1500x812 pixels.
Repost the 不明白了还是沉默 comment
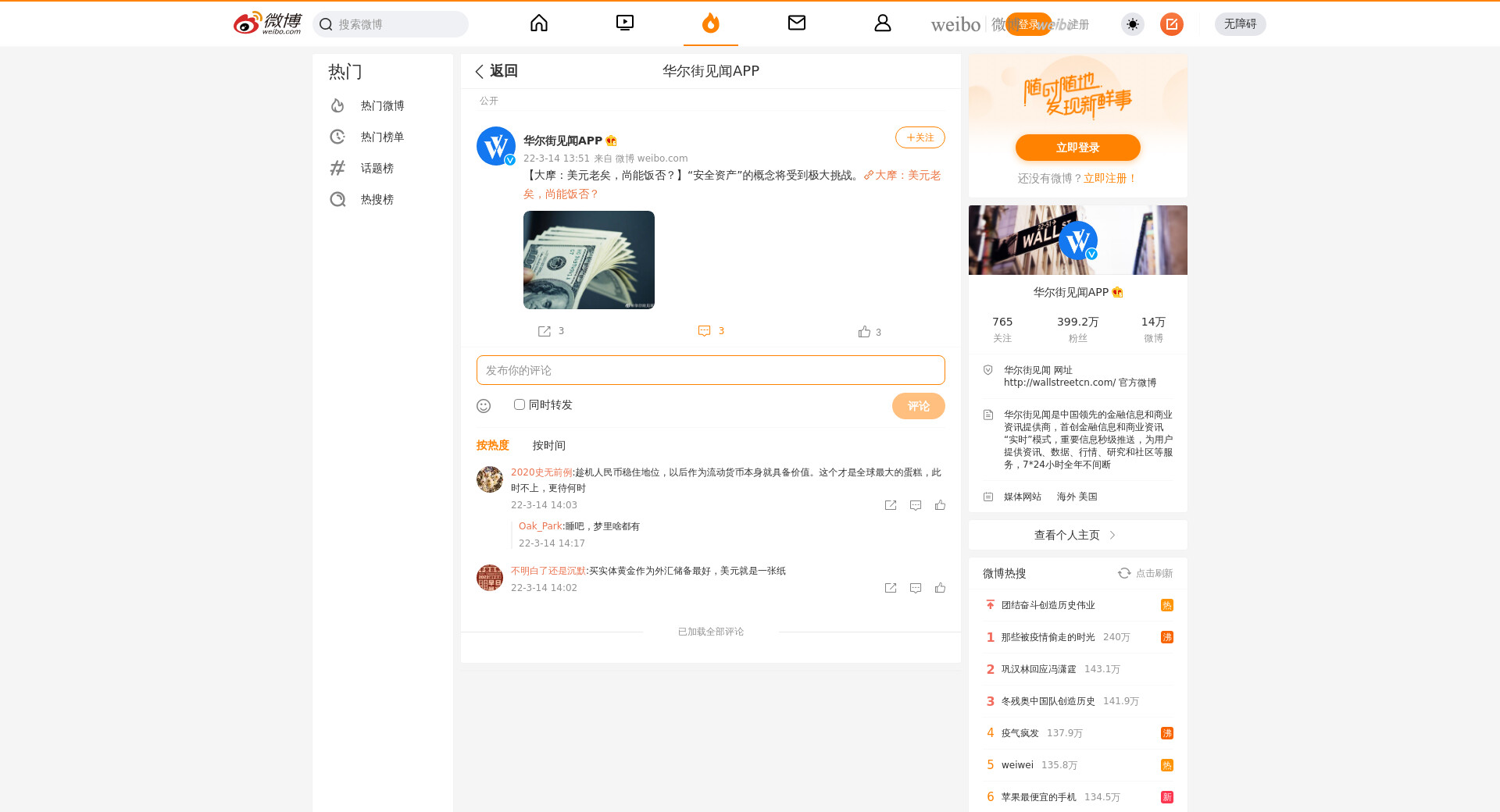point(891,588)
